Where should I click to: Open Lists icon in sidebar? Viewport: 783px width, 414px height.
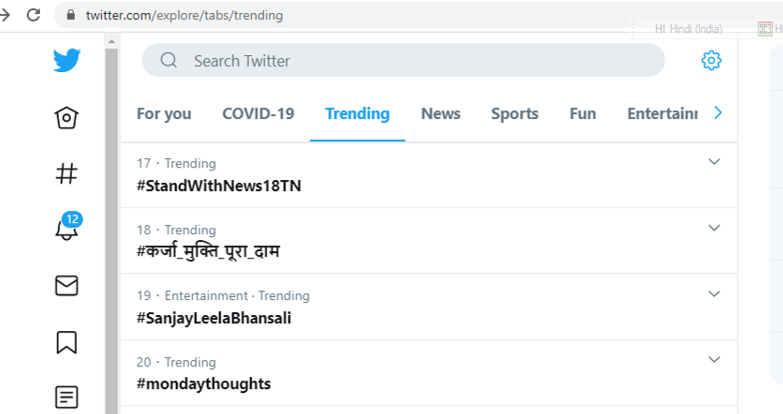point(67,397)
